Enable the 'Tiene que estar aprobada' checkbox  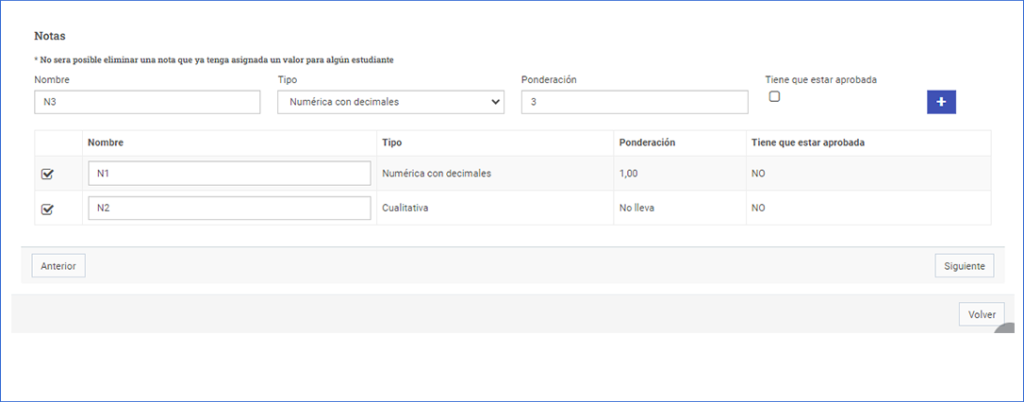[x=774, y=97]
